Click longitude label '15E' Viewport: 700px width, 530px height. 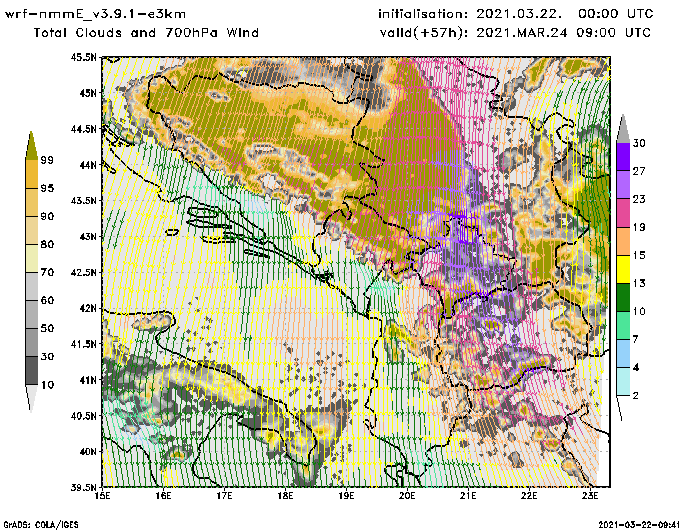(103, 496)
